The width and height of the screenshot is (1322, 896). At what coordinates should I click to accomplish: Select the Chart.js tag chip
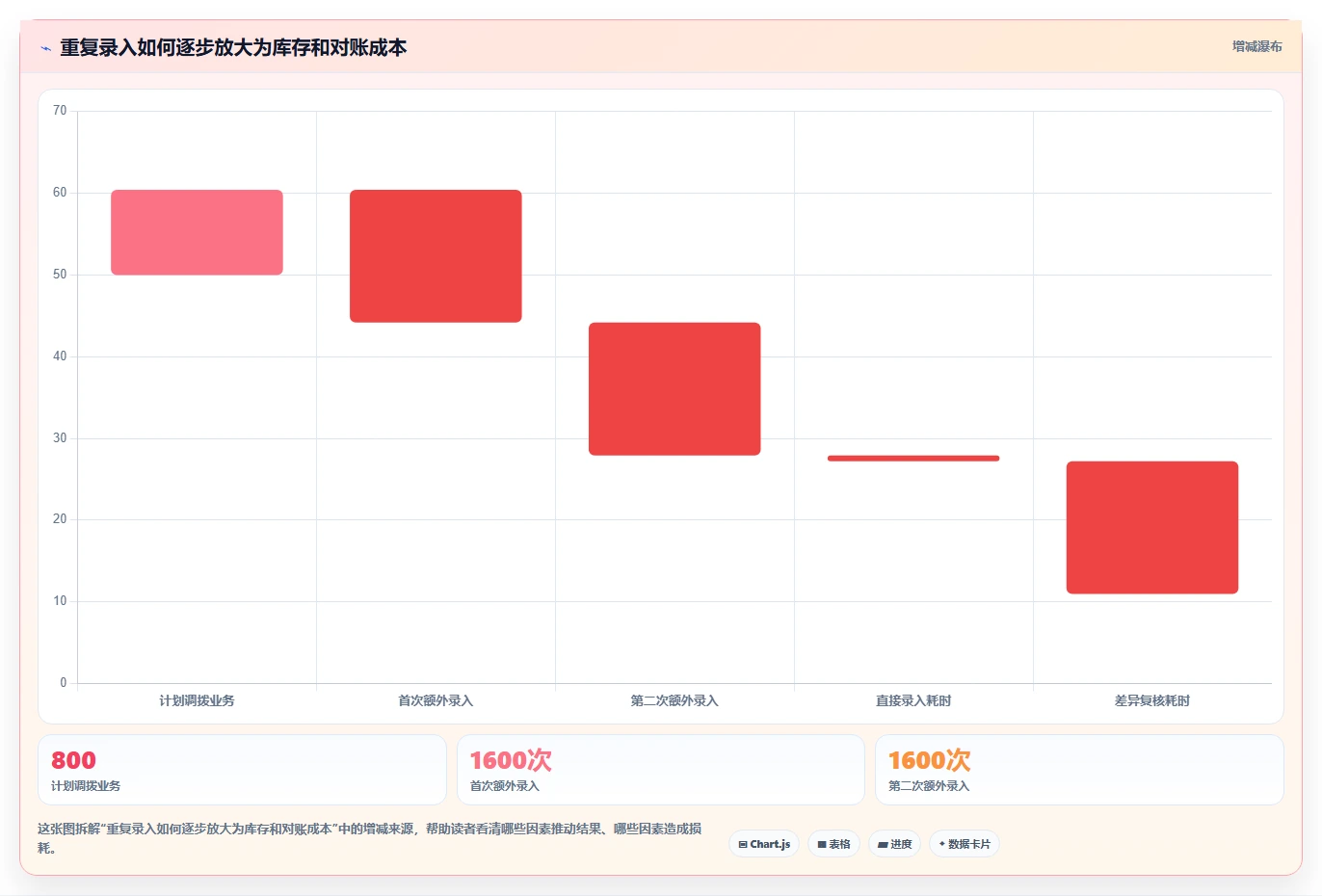pos(764,844)
